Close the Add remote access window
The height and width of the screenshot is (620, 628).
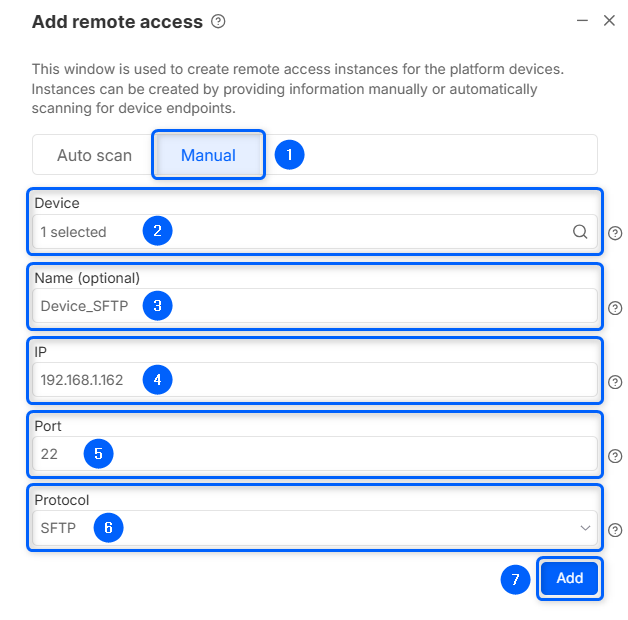tap(609, 20)
